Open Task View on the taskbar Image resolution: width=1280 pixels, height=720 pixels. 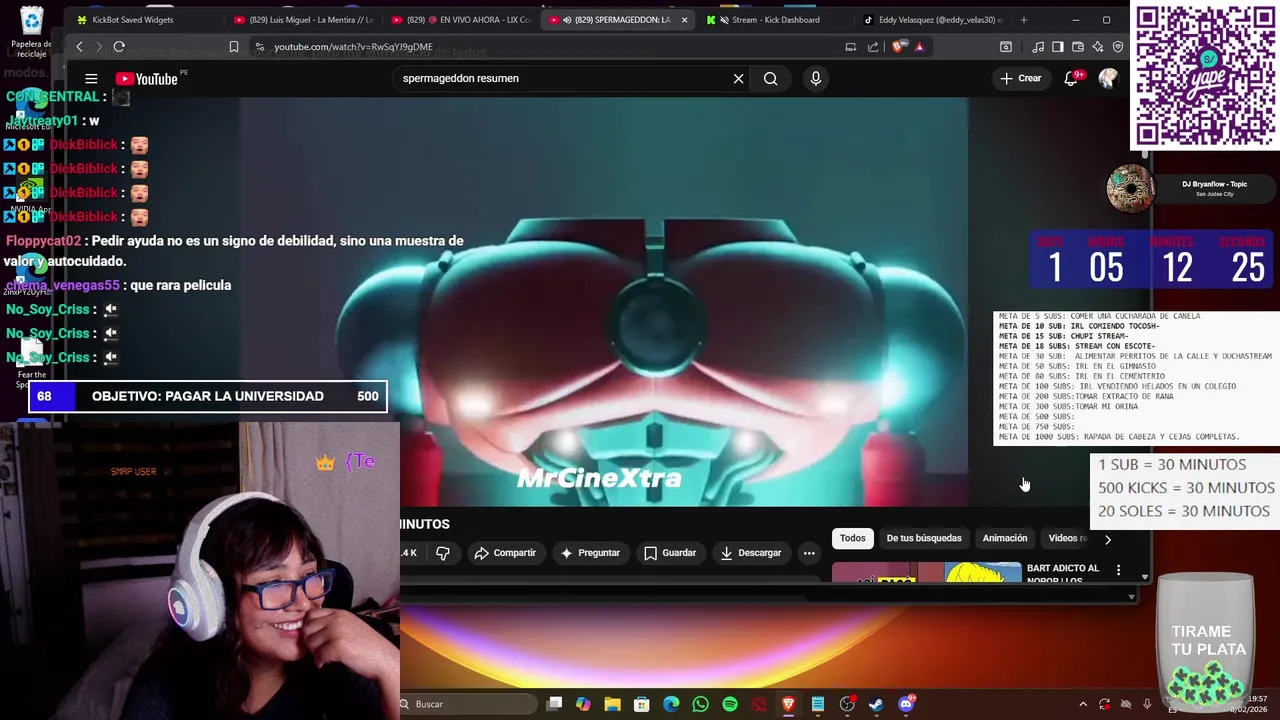pyautogui.click(x=555, y=704)
